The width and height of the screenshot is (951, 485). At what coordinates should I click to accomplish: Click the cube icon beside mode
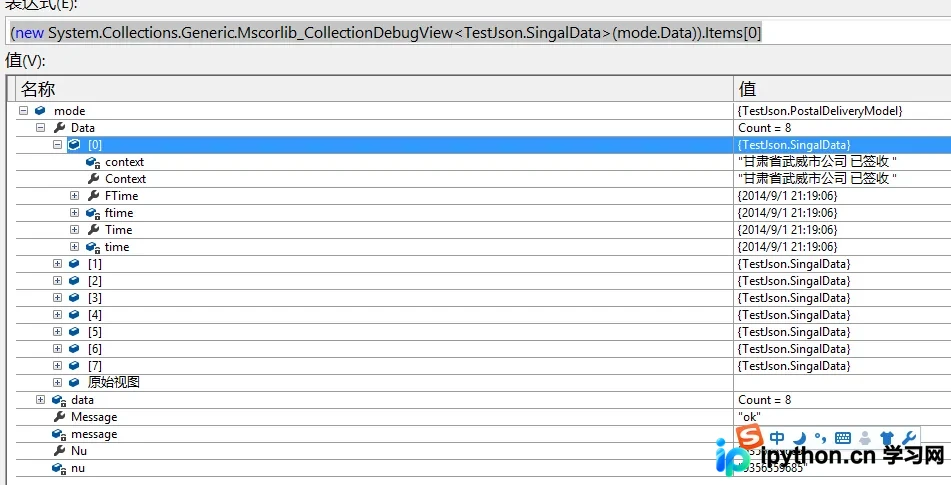click(40, 110)
